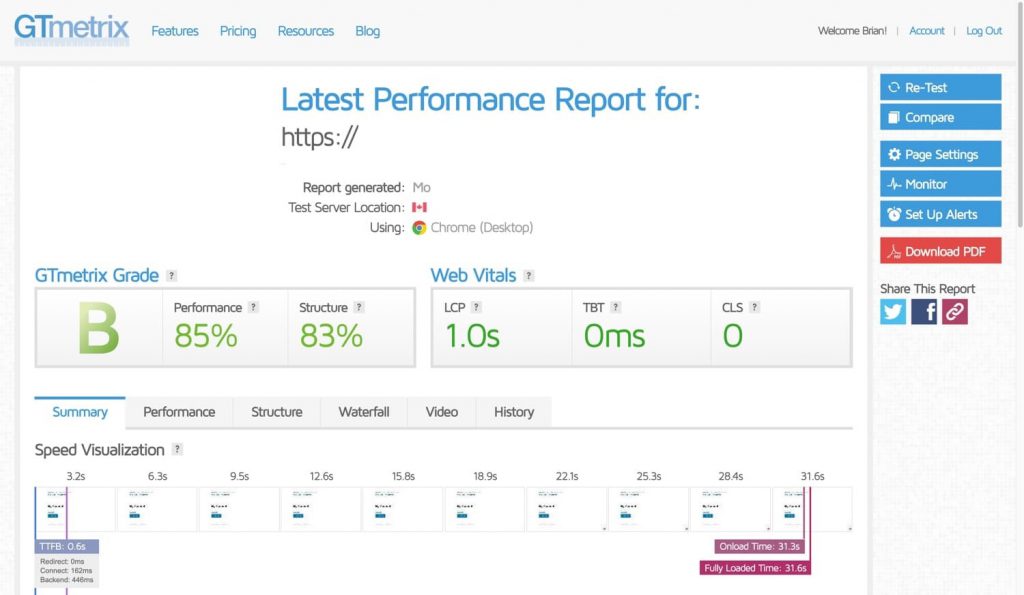Open the Features menu
This screenshot has width=1024, height=595.
174,31
